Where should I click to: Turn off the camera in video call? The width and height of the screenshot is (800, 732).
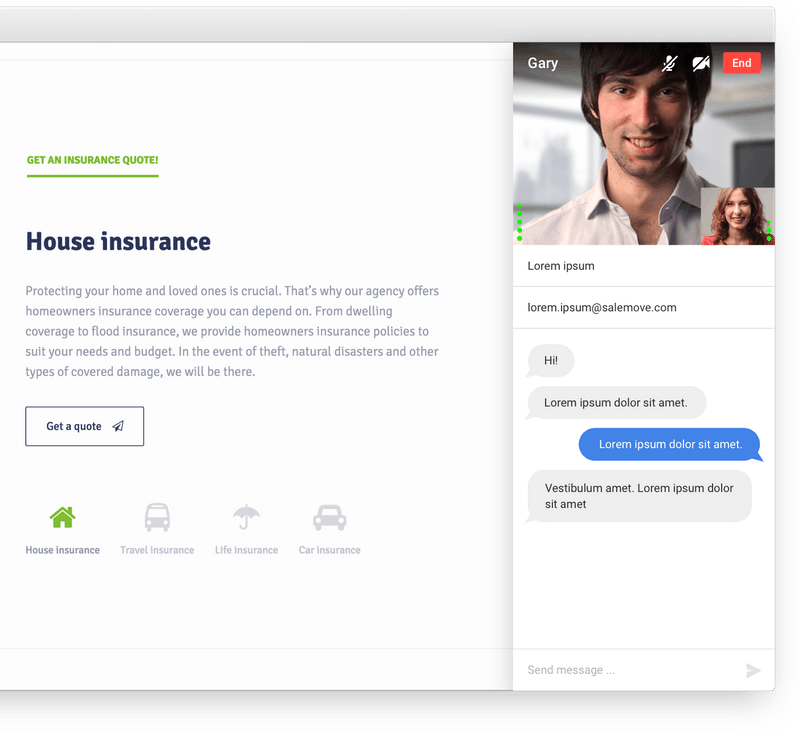coord(701,63)
